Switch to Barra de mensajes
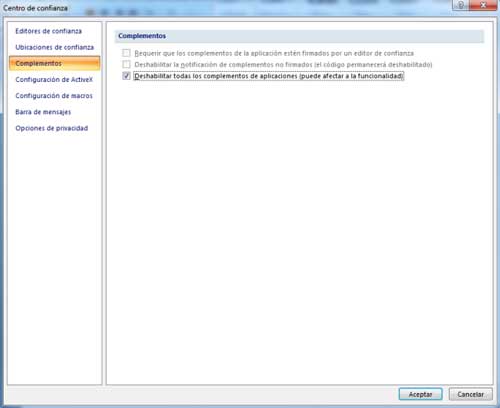This screenshot has height=408, width=500. (x=43, y=112)
